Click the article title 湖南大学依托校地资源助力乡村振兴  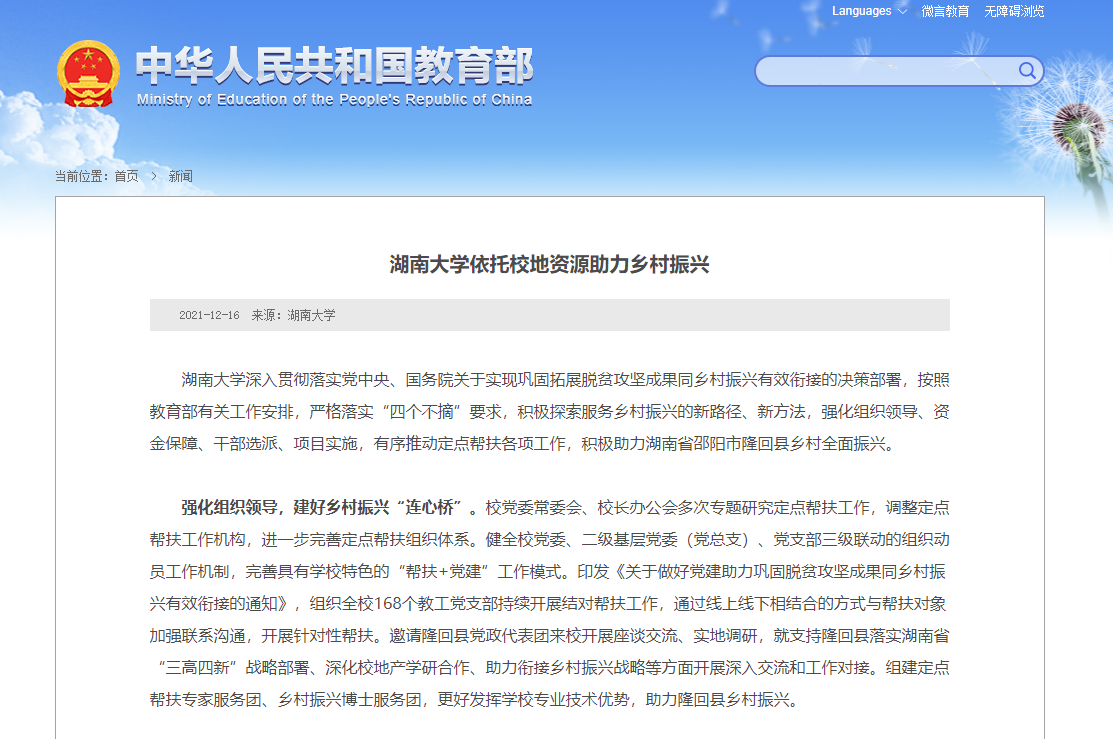(x=549, y=264)
